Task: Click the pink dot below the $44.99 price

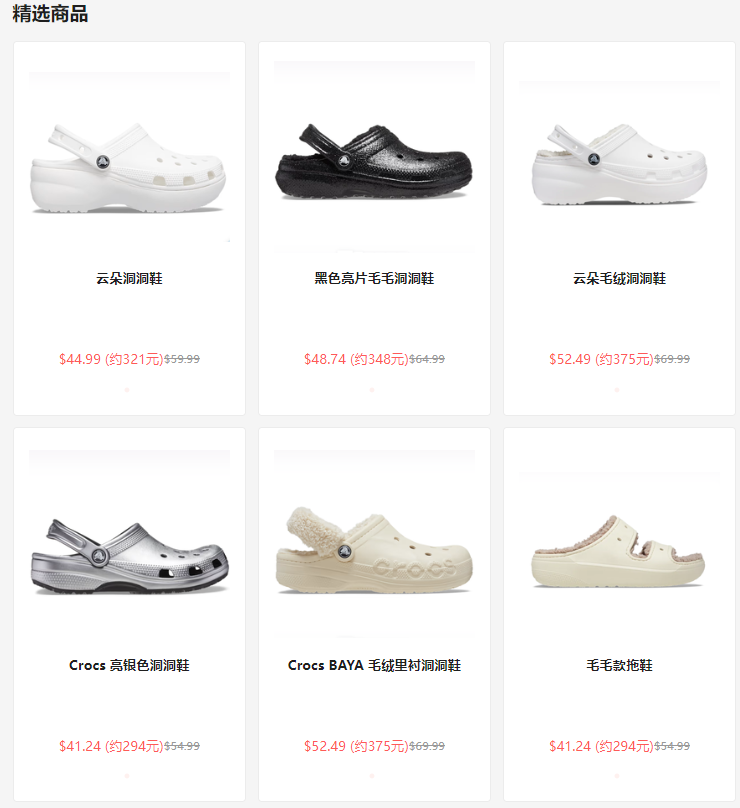Action: click(127, 390)
